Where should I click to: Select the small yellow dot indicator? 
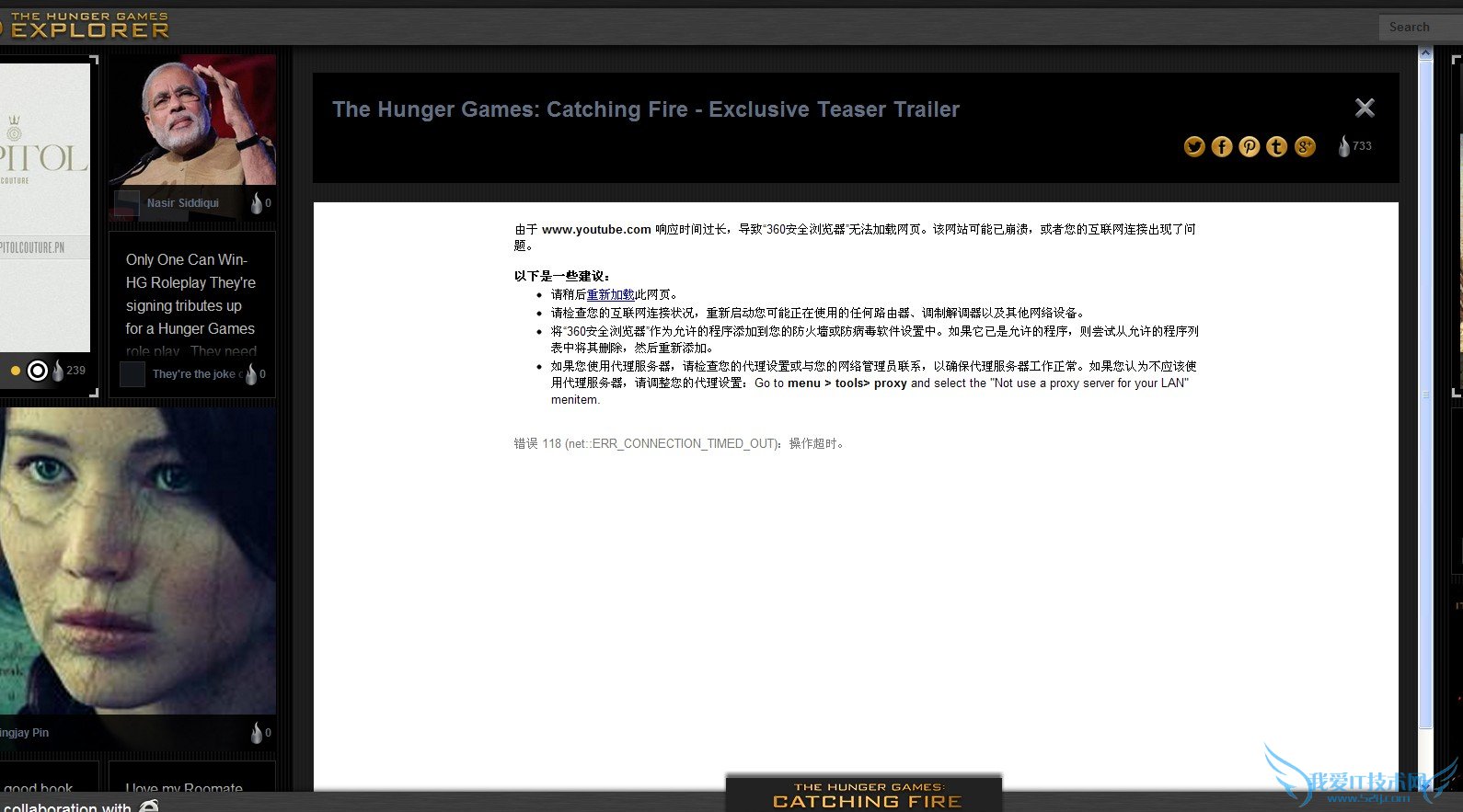coord(16,371)
